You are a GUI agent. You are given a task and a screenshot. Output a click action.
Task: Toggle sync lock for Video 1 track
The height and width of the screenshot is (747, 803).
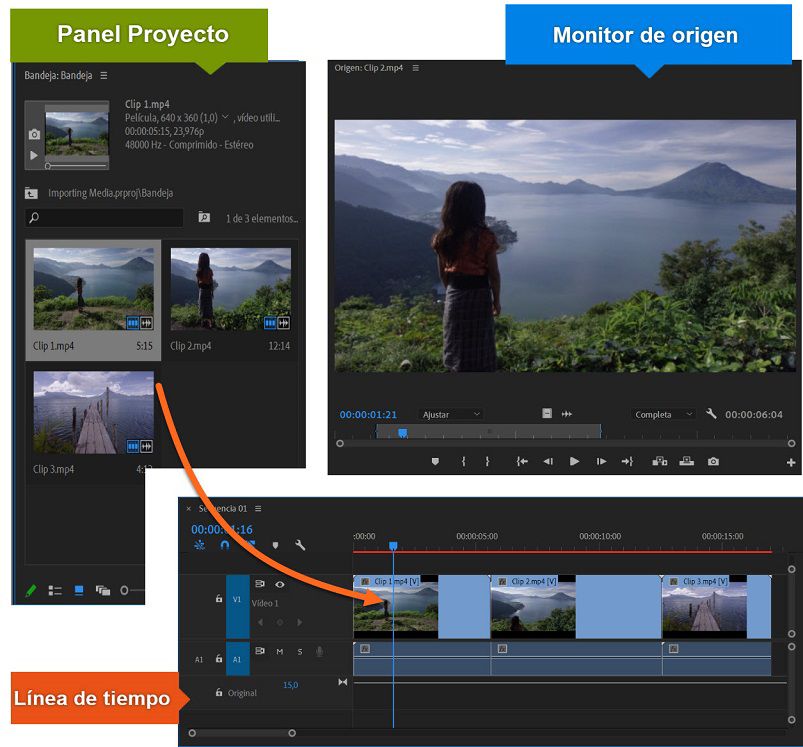tap(260, 584)
